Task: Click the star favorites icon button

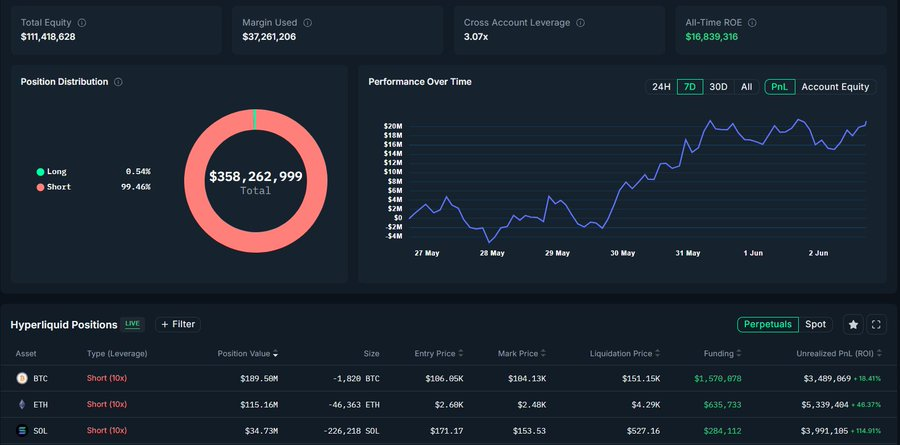Action: (854, 324)
